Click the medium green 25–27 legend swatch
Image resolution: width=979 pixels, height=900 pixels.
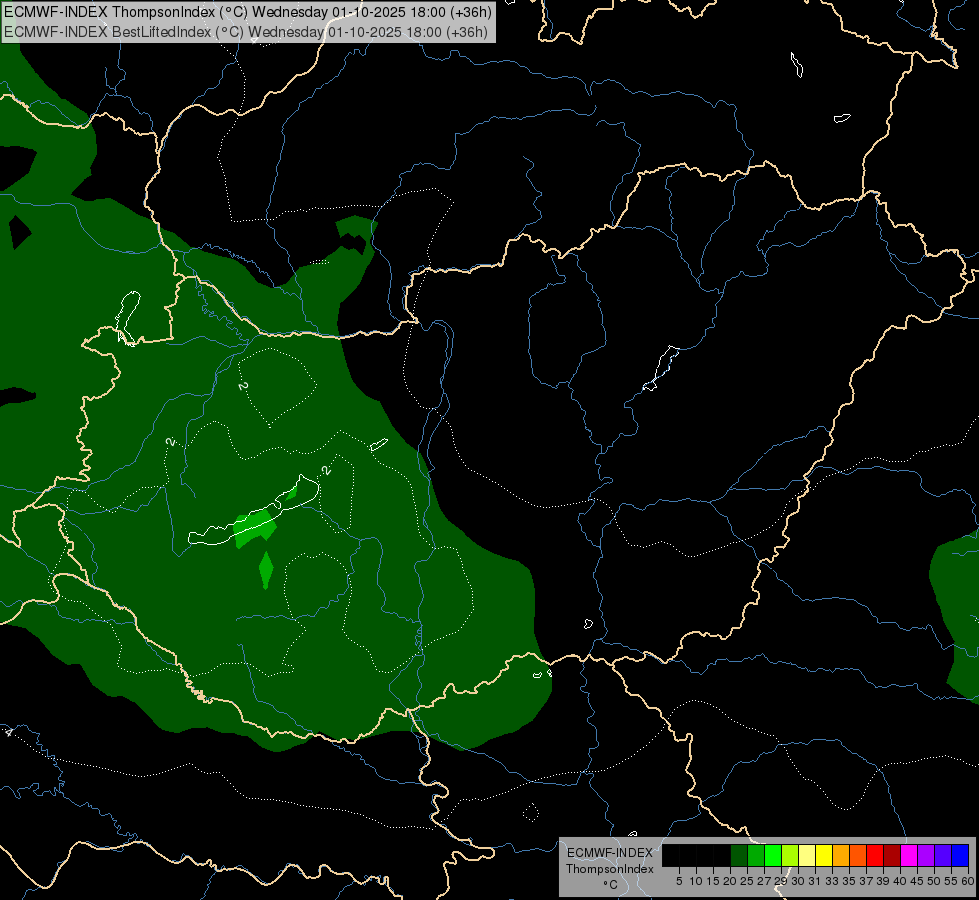756,855
